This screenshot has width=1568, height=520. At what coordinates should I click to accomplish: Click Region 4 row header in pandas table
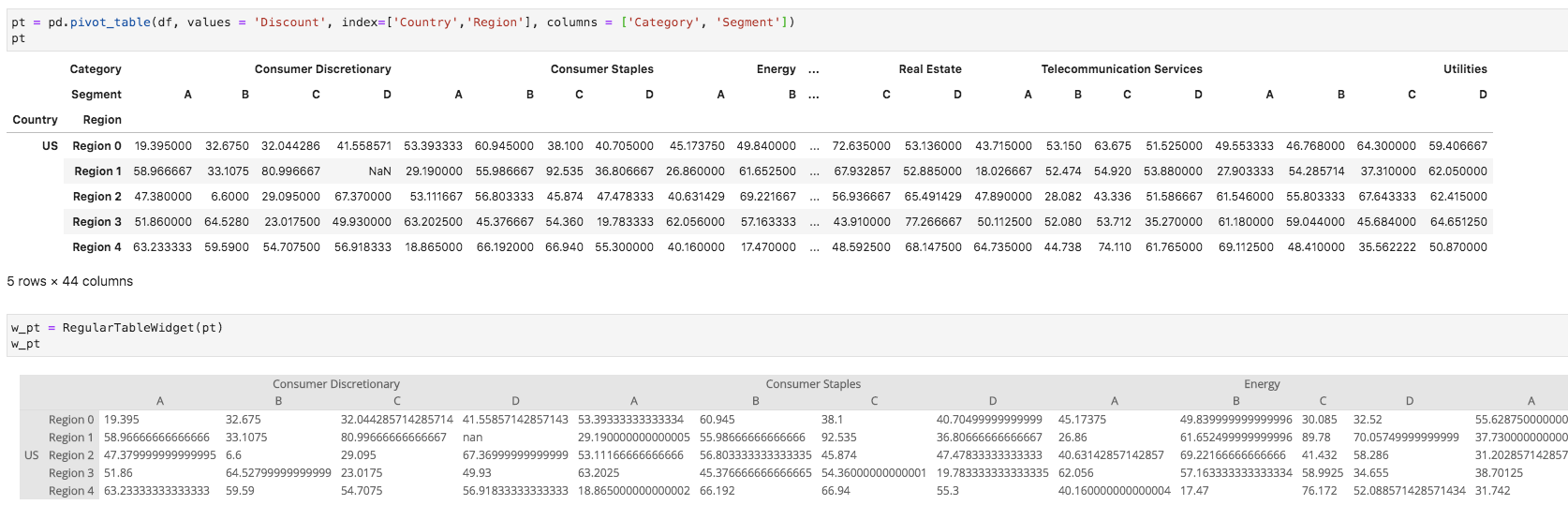pyautogui.click(x=97, y=247)
